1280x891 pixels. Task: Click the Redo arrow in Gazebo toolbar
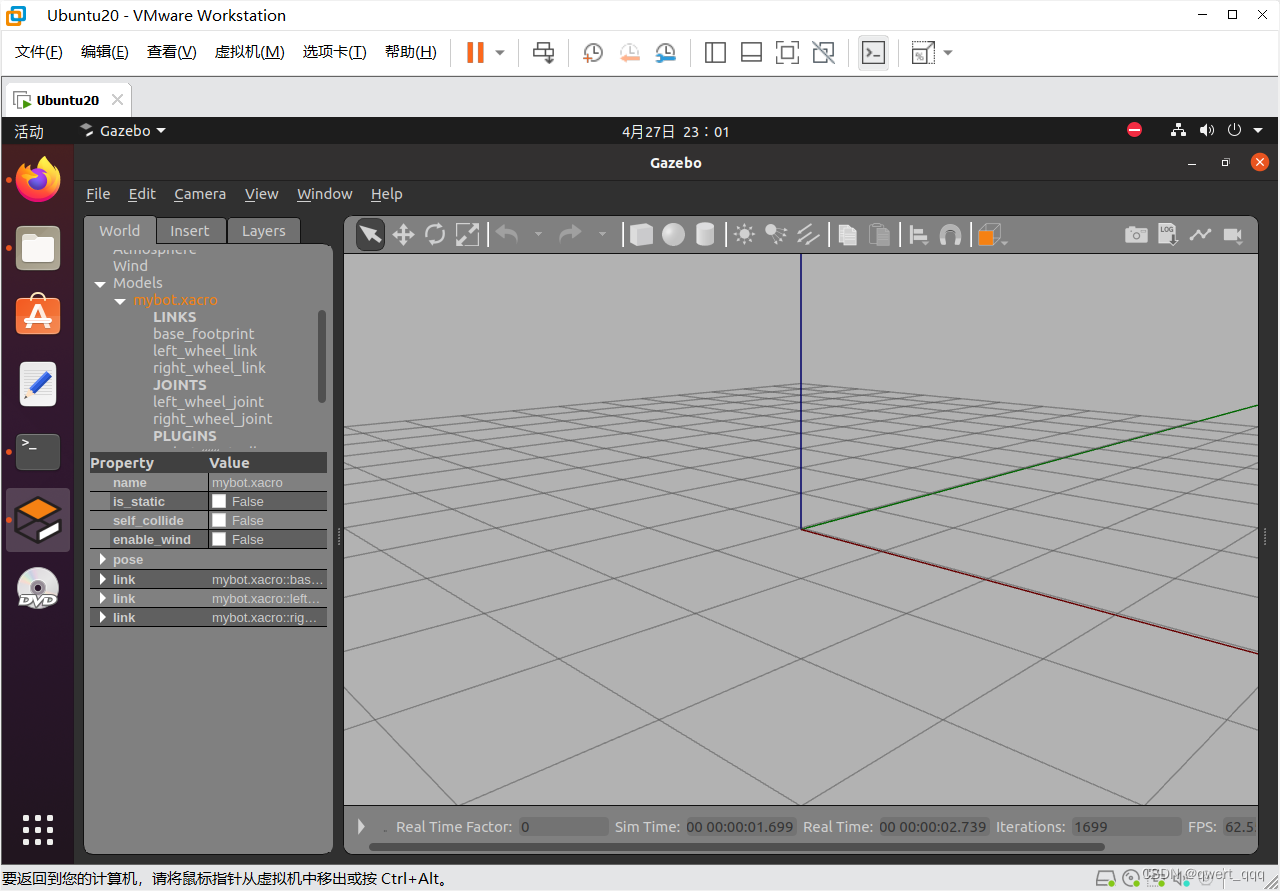[571, 234]
